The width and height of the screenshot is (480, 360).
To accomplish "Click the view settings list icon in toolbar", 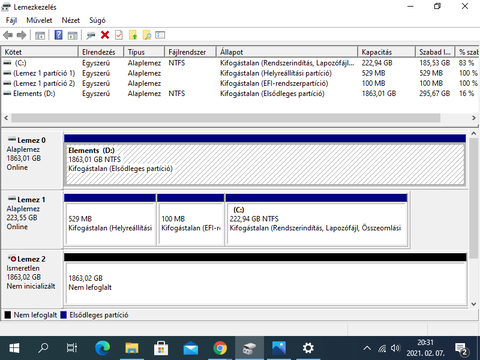I will (x=160, y=35).
